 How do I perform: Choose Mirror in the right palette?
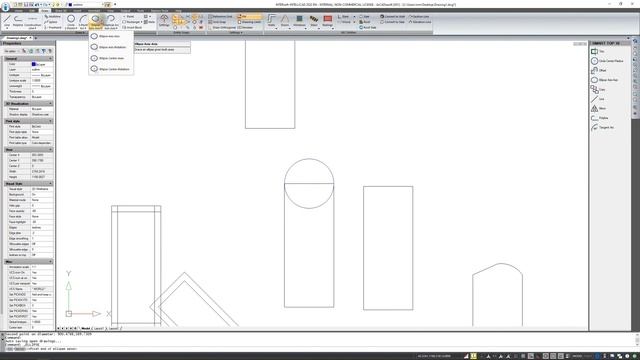pyautogui.click(x=598, y=108)
